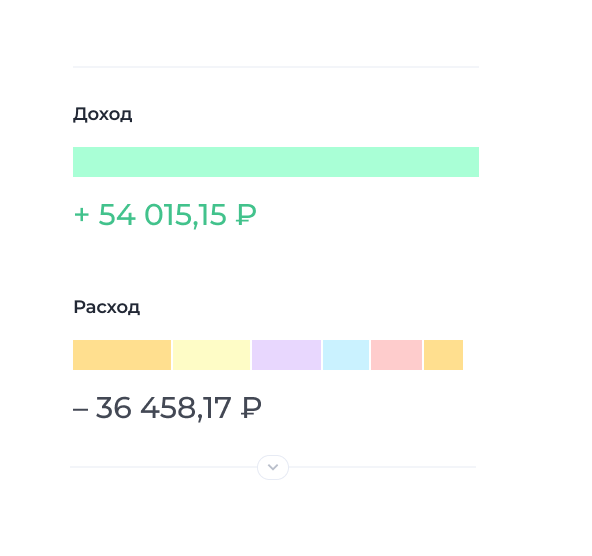Click the minus sign before expense amount
Viewport: 592px width, 556px height.
point(80,409)
